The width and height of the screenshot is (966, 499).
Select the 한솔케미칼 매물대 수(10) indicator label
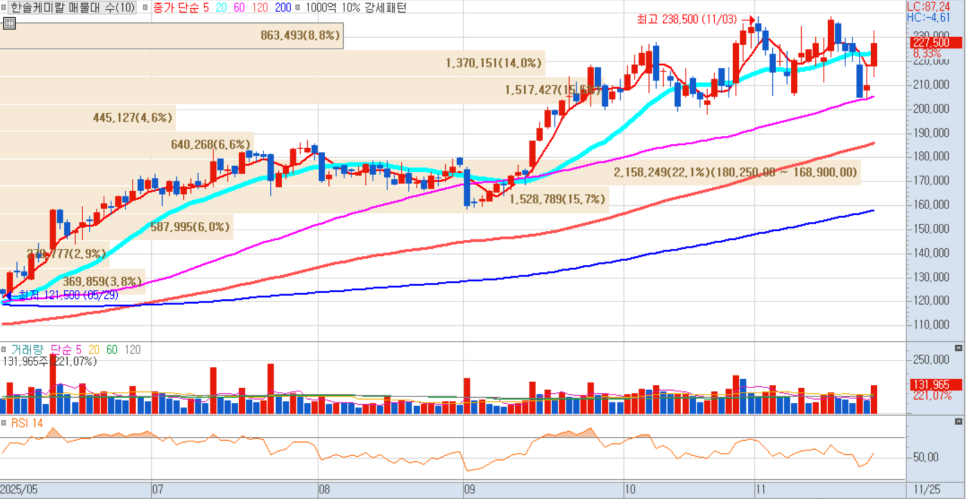71,7
